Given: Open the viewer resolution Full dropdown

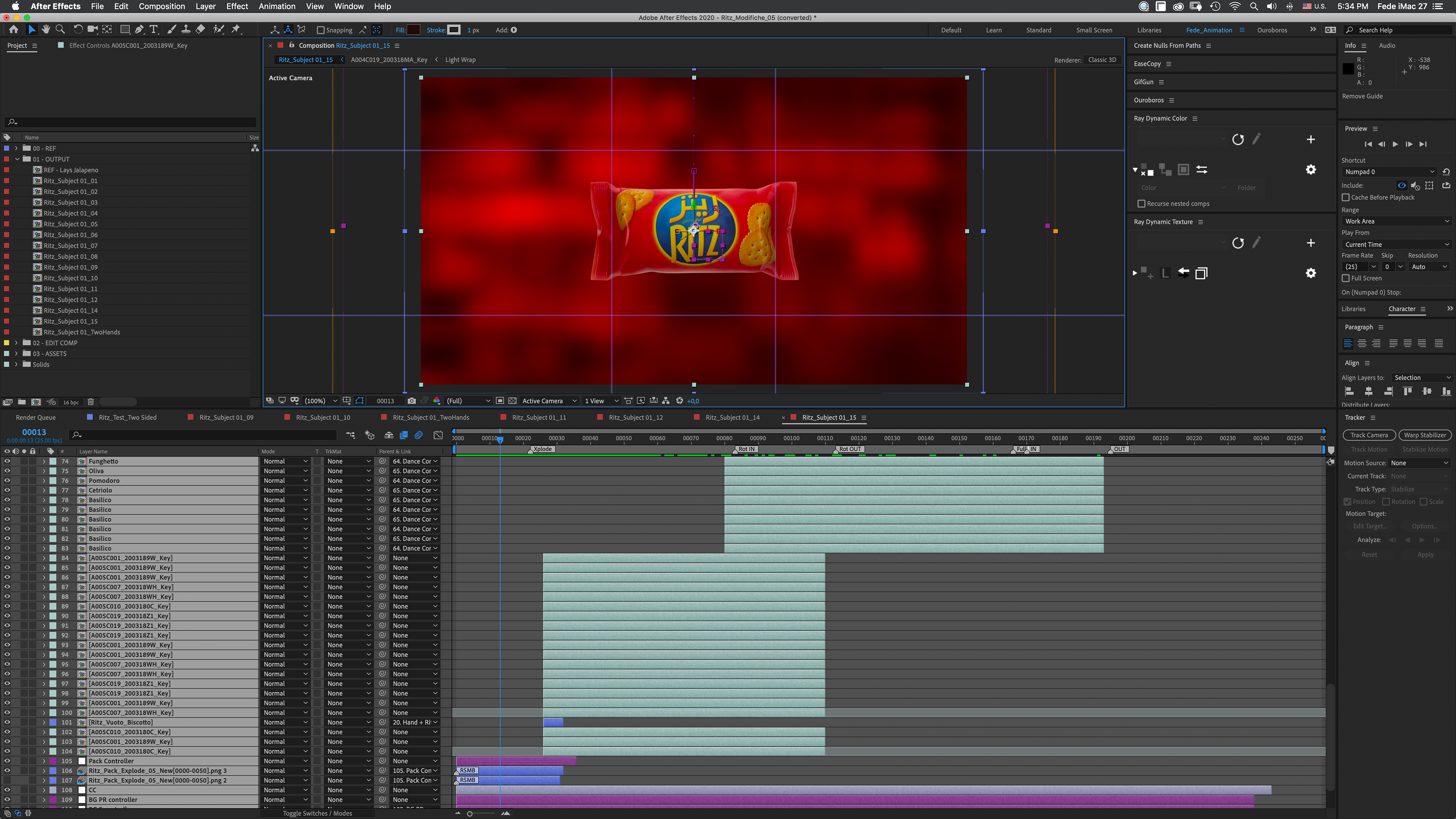Looking at the screenshot, I should (x=468, y=401).
